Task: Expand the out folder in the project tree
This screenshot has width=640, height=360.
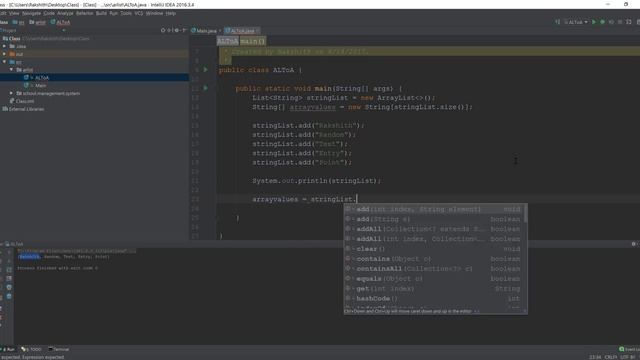Action: 4,54
